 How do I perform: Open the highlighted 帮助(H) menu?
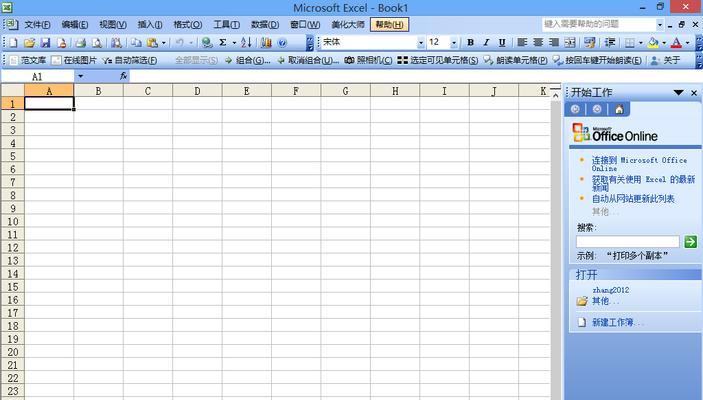[390, 24]
